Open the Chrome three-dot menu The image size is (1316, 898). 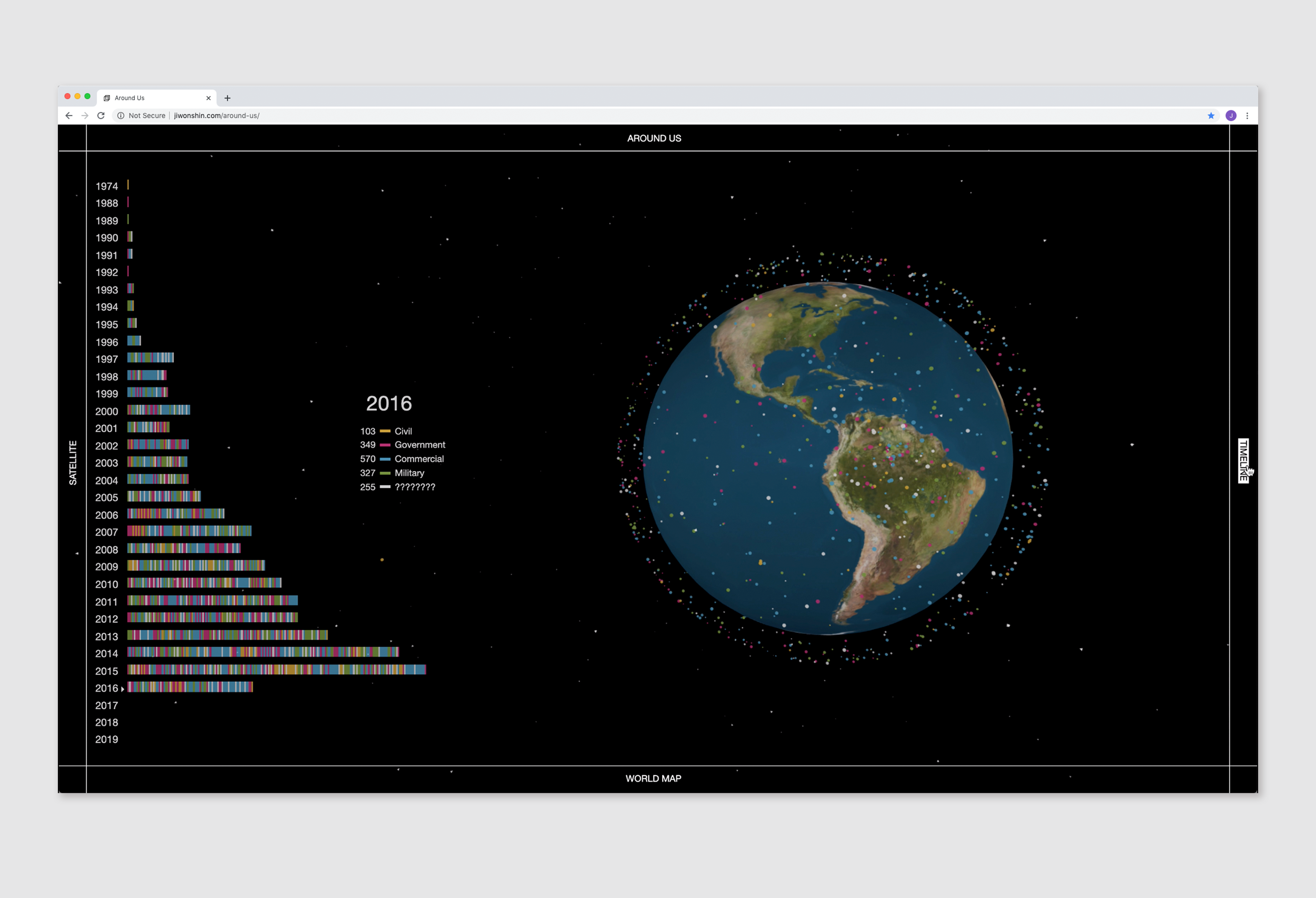(x=1247, y=115)
